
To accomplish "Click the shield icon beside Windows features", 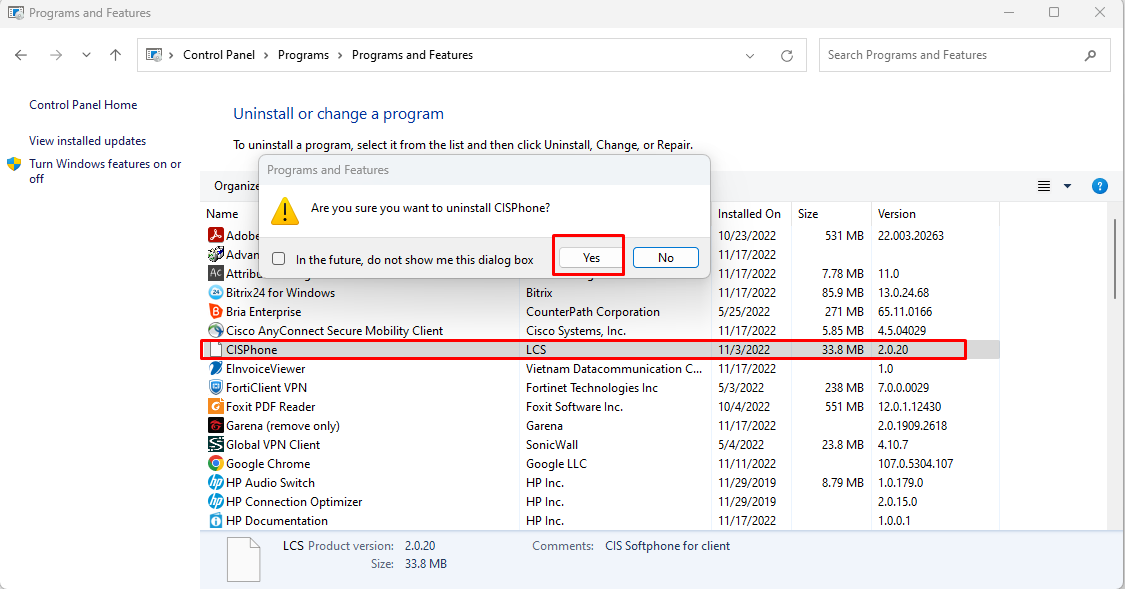I will pos(14,164).
